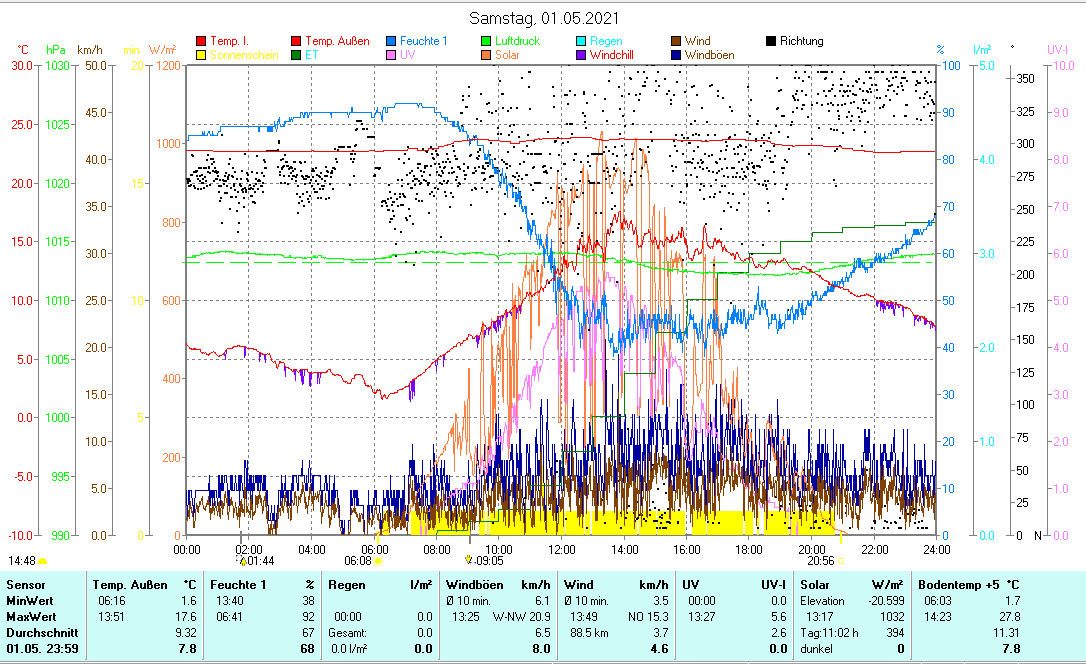Click the Bodentemp +5 column header
1086x664 pixels.
(960, 585)
